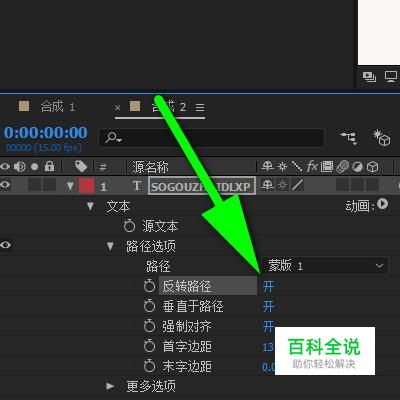
Task: Select the 首字边距 property label
Action: pyautogui.click(x=187, y=346)
